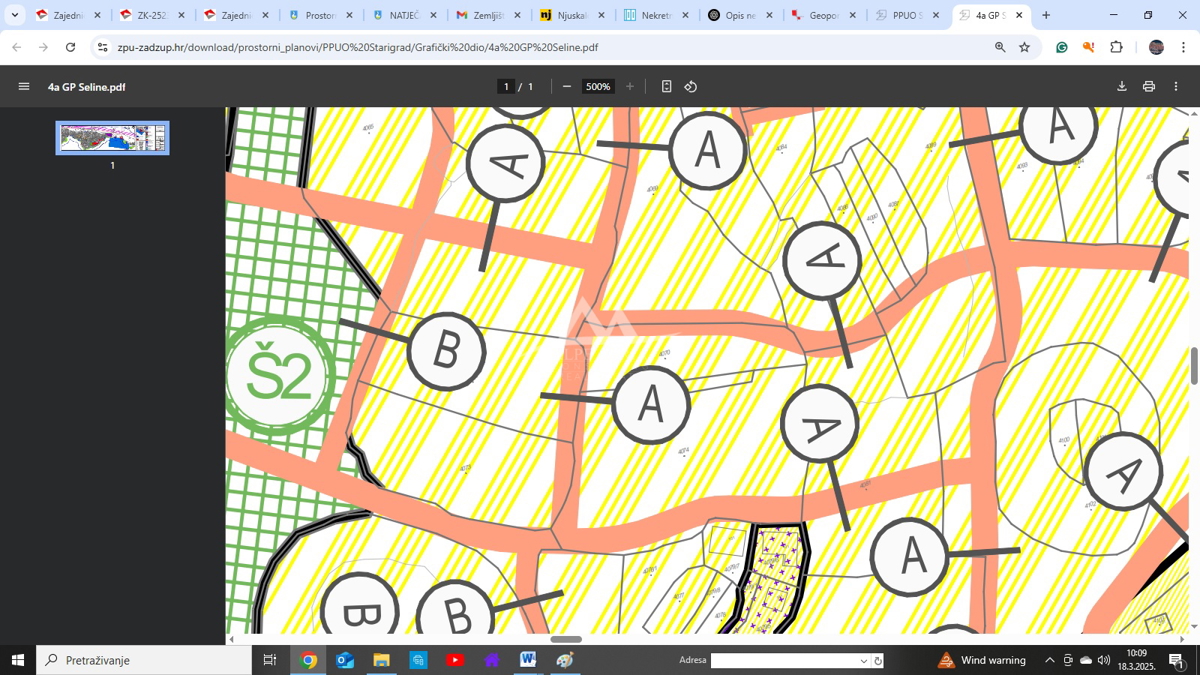The width and height of the screenshot is (1200, 675).
Task: Open the green Grammarly-style extension icon
Action: point(1062,47)
